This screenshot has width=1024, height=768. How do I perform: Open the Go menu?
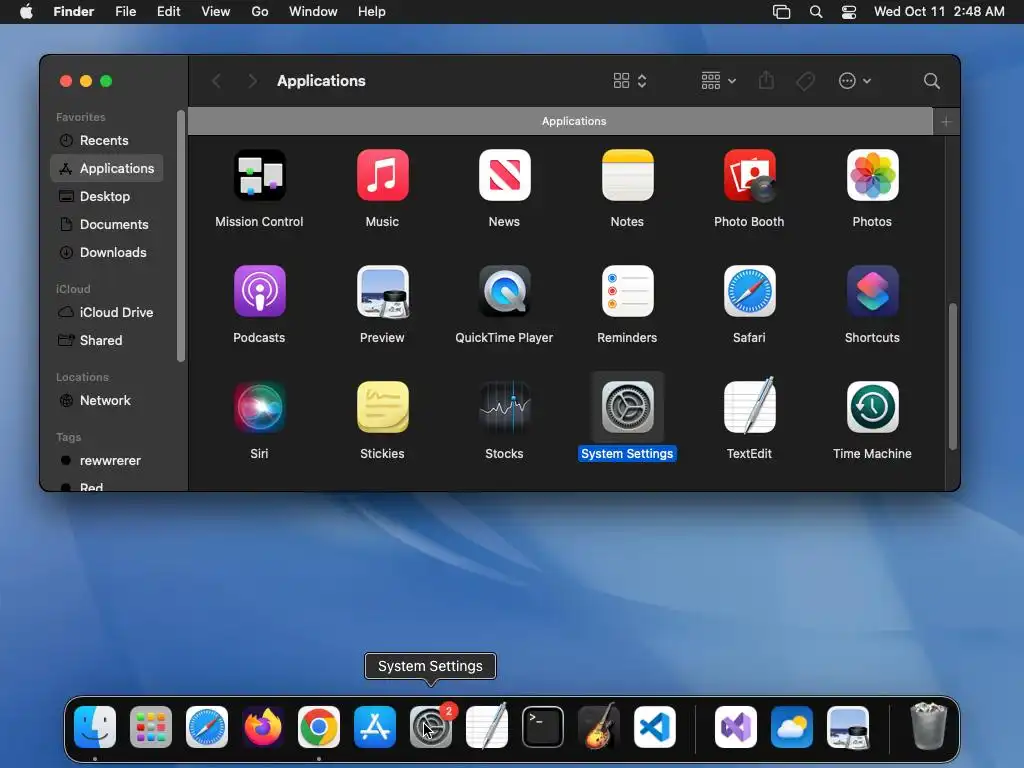pos(260,12)
